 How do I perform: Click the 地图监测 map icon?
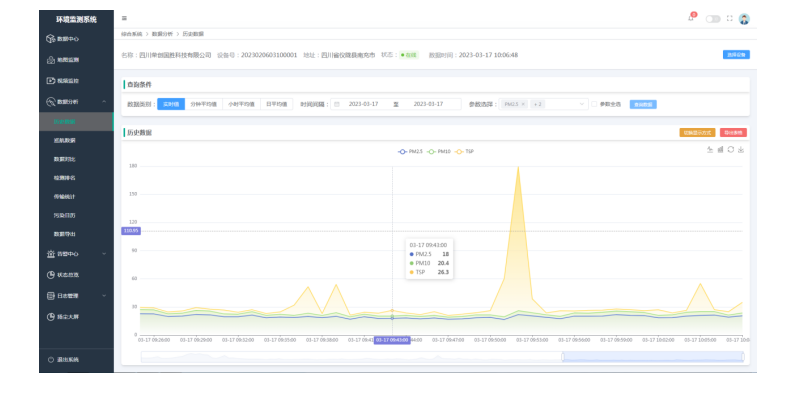click(51, 60)
